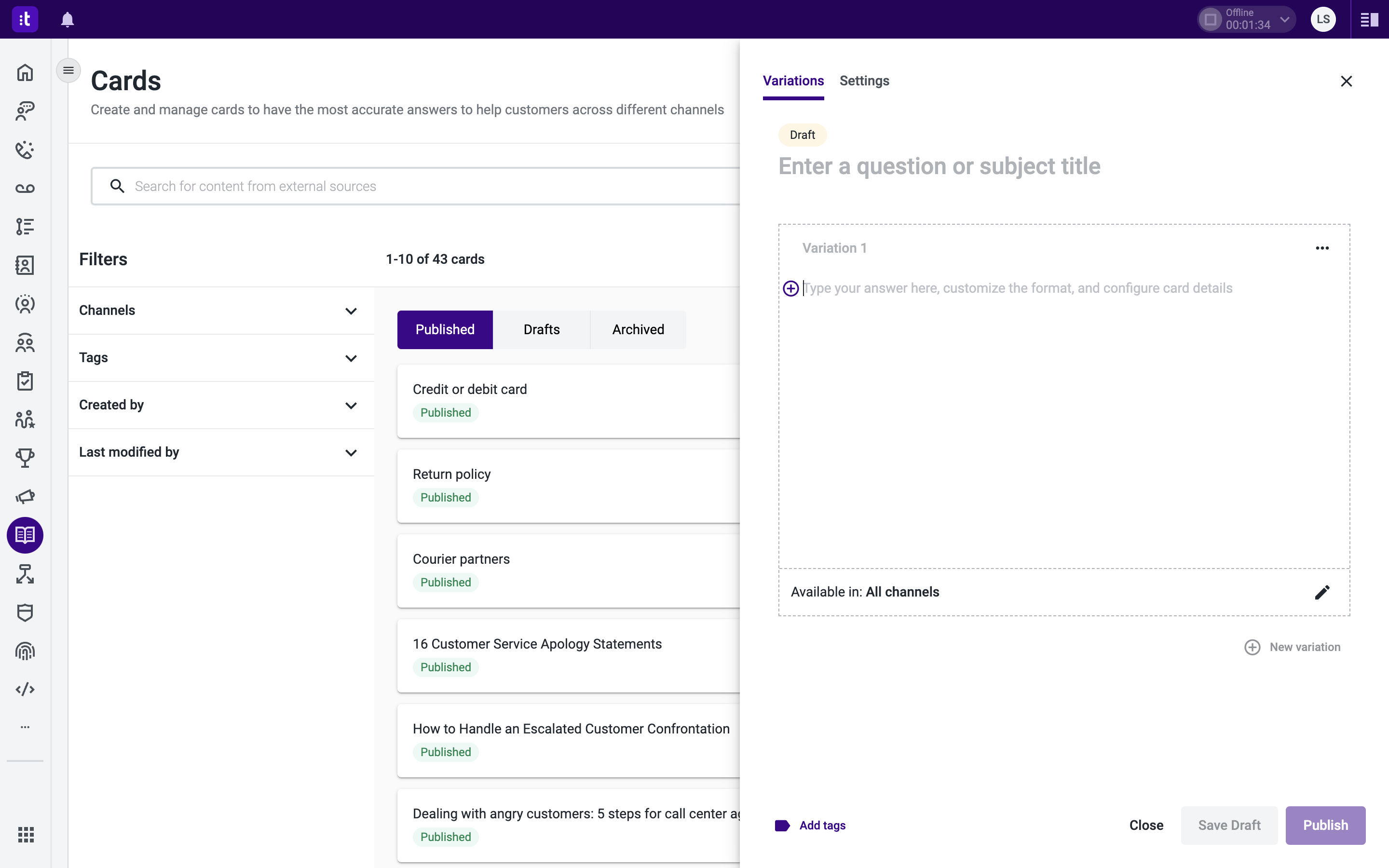The height and width of the screenshot is (868, 1389).
Task: Click the Save Draft button
Action: (x=1229, y=826)
